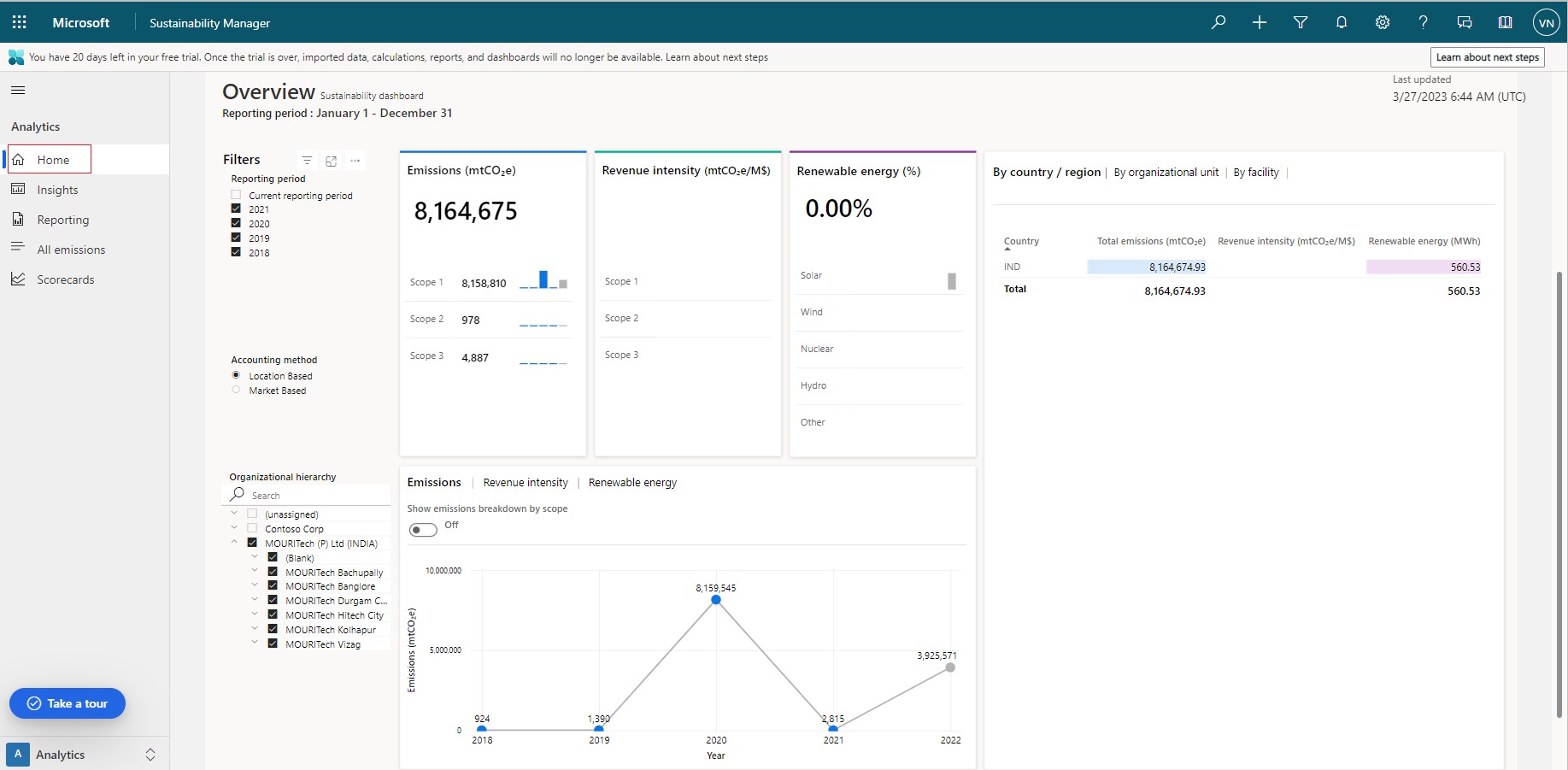
Task: Check the Current reporting period box
Action: (x=237, y=195)
